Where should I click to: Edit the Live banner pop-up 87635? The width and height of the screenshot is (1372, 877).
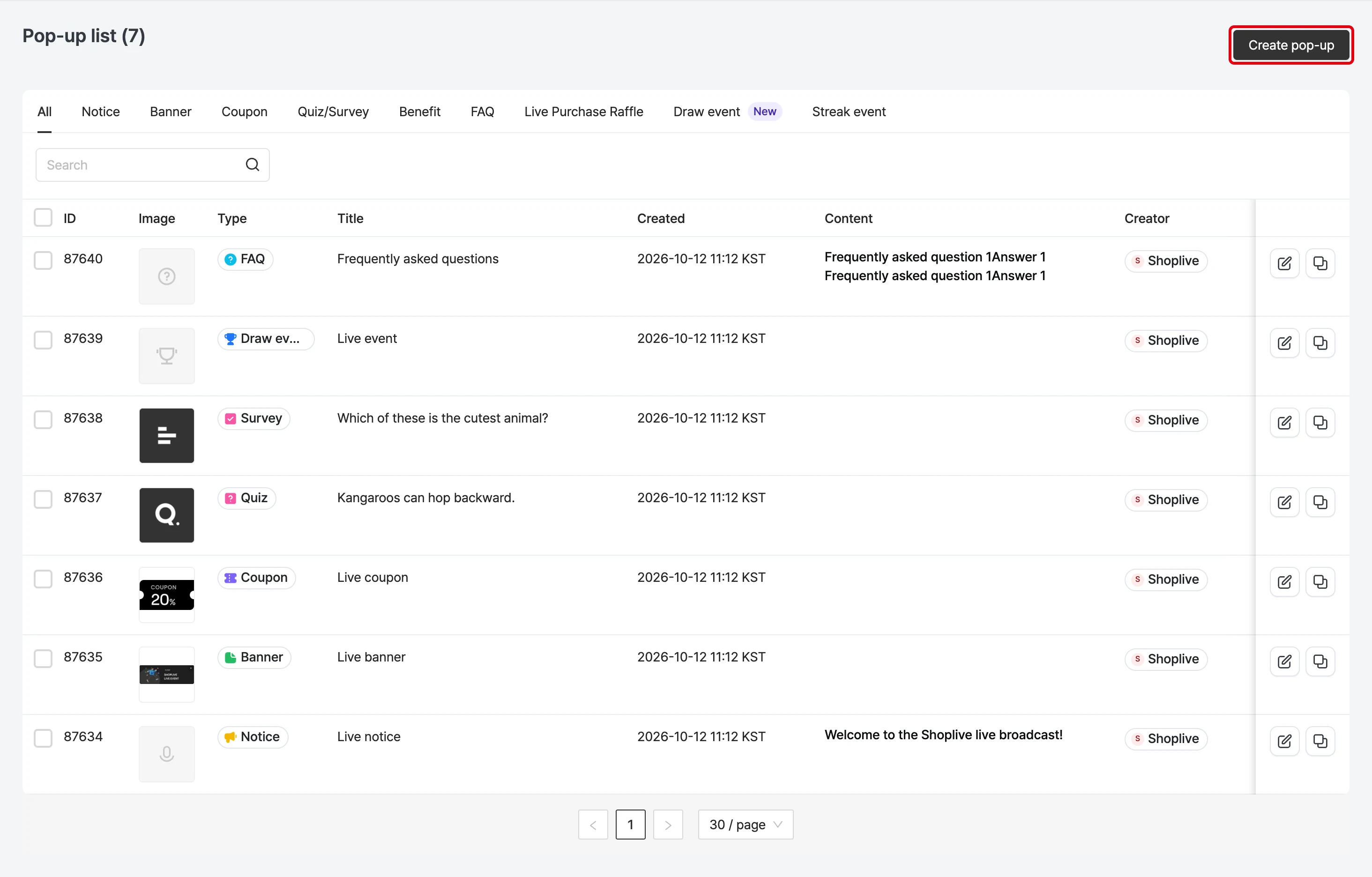pos(1284,662)
